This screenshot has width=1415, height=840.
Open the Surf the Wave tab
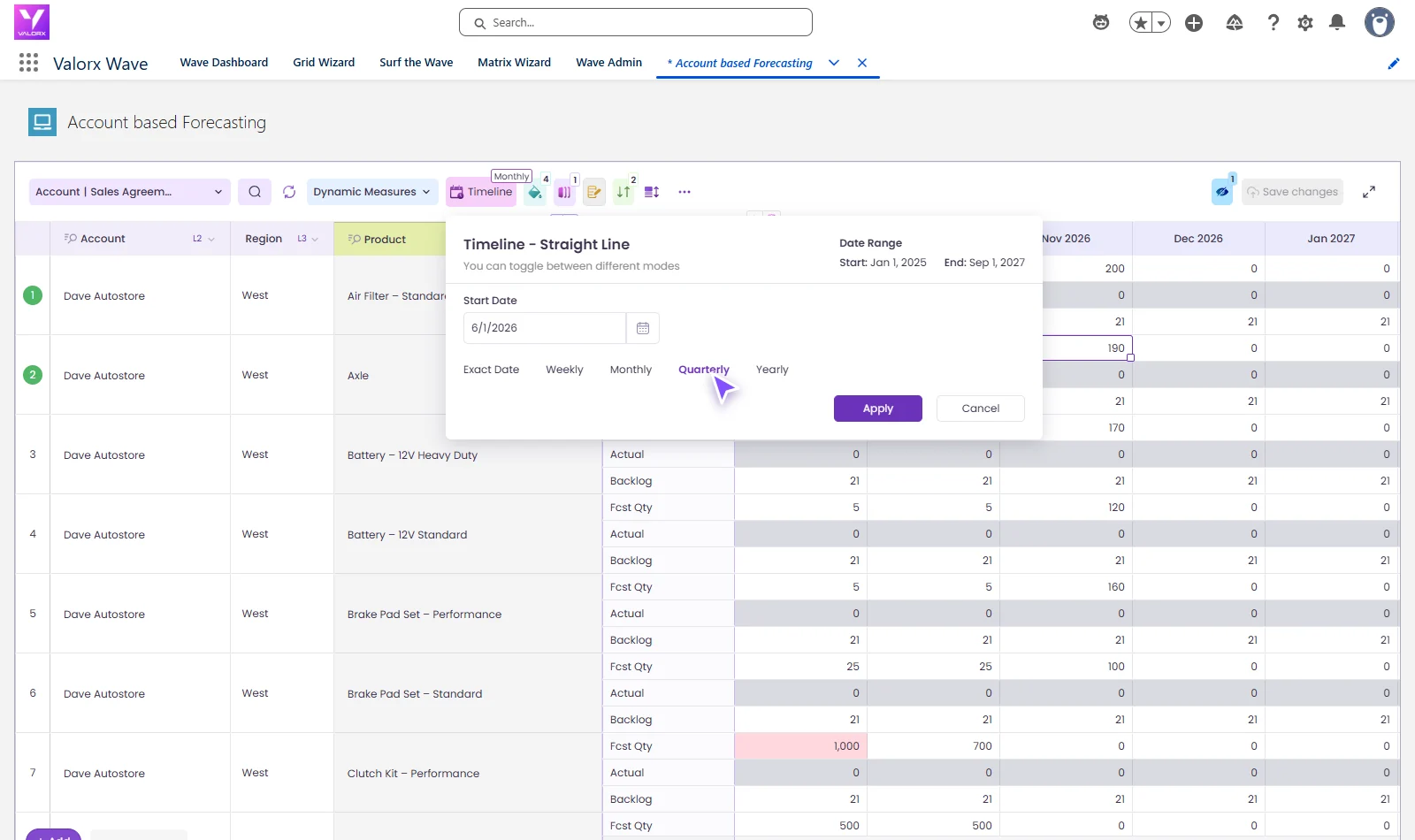click(417, 63)
